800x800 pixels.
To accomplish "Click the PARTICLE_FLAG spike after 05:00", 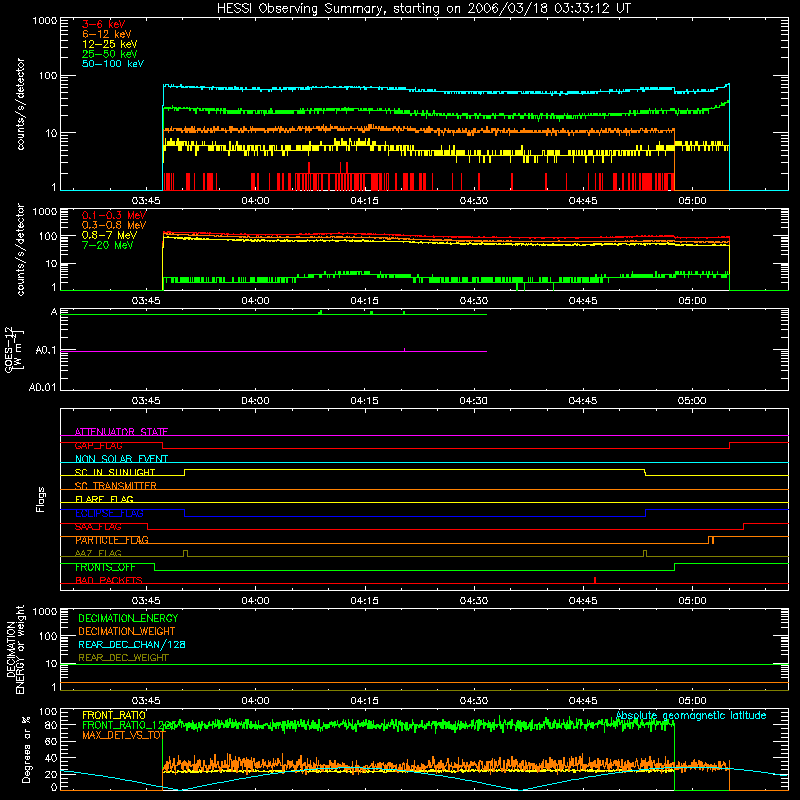I will click(x=711, y=540).
